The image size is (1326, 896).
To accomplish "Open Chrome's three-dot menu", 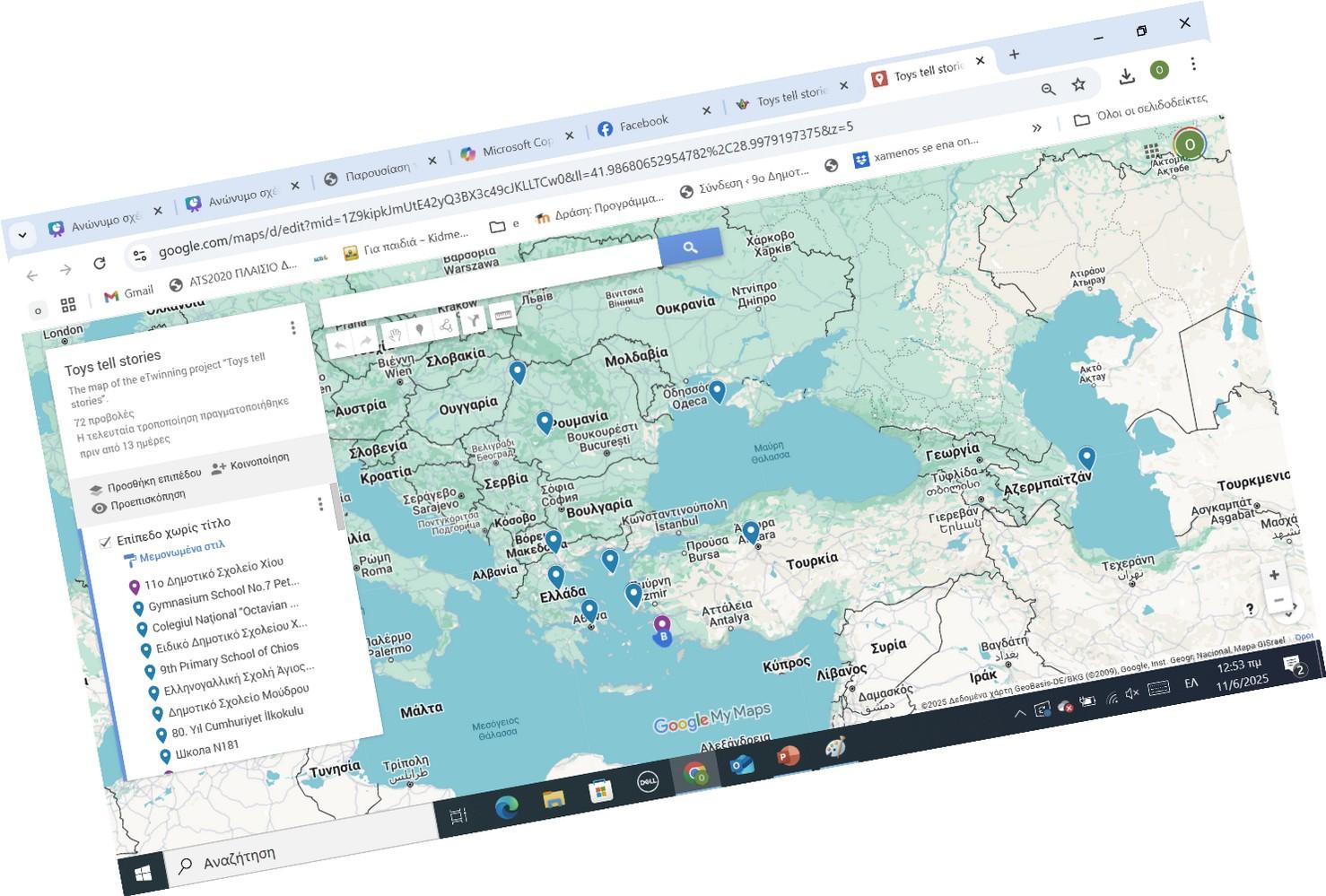I will pos(1193,65).
